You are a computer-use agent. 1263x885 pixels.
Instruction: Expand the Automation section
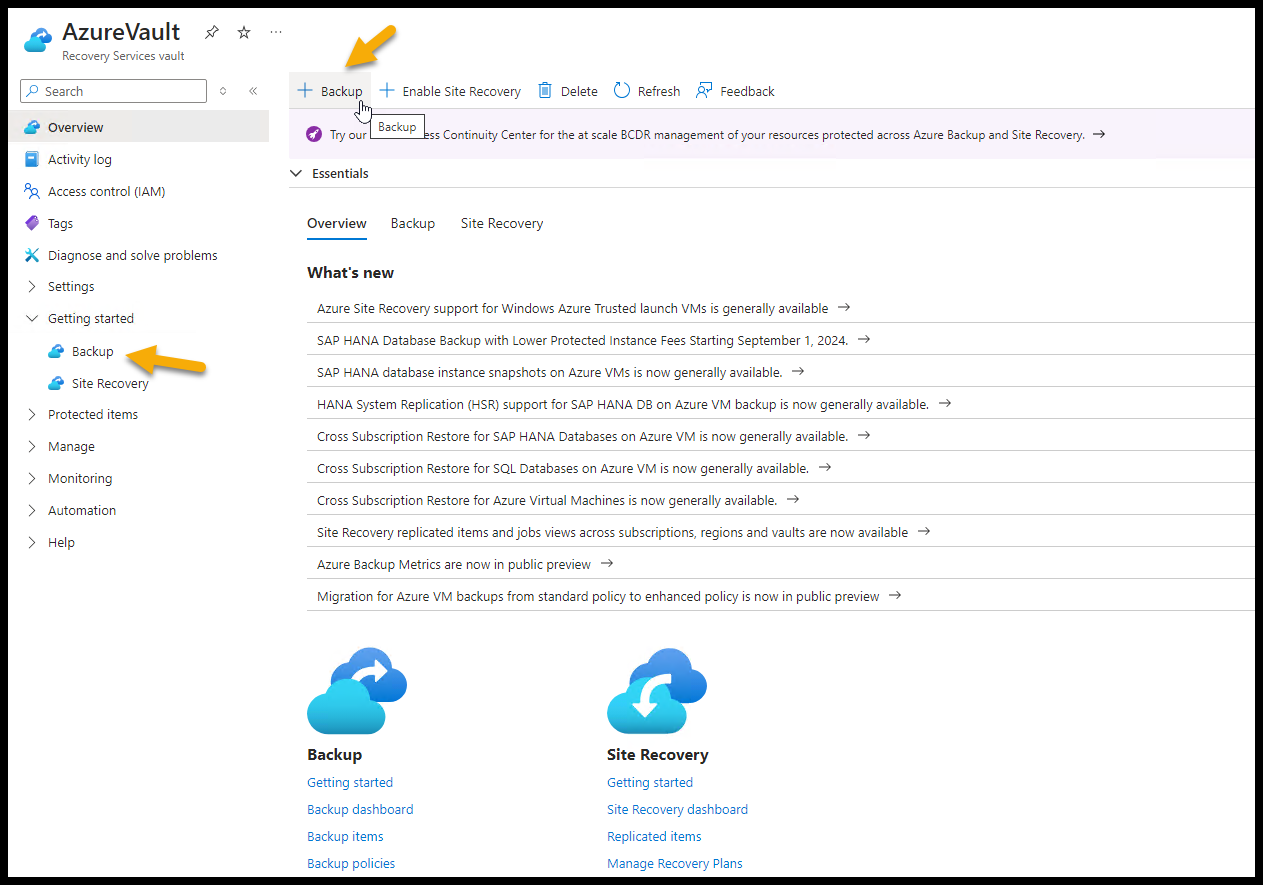tap(32, 511)
